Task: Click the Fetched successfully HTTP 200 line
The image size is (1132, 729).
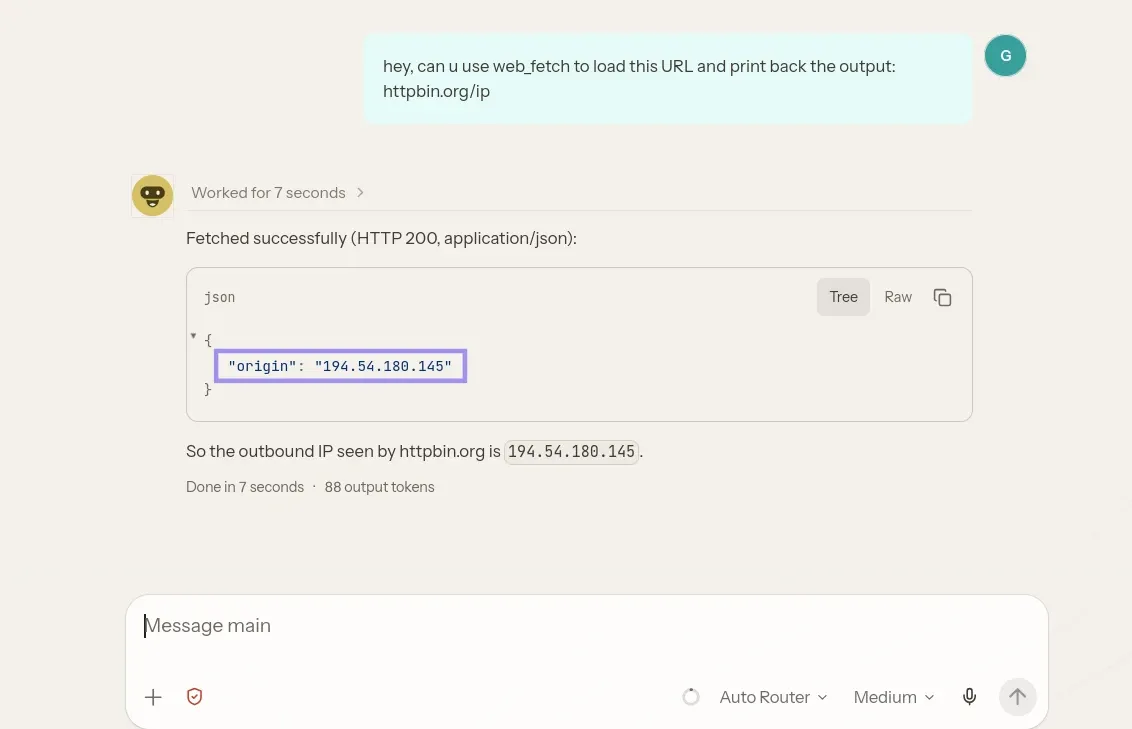Action: (381, 238)
